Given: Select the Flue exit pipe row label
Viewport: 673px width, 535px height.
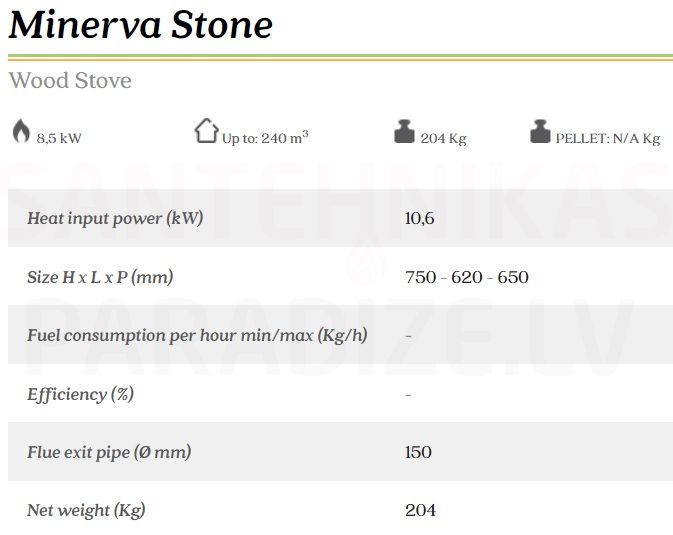Looking at the screenshot, I should (109, 452).
